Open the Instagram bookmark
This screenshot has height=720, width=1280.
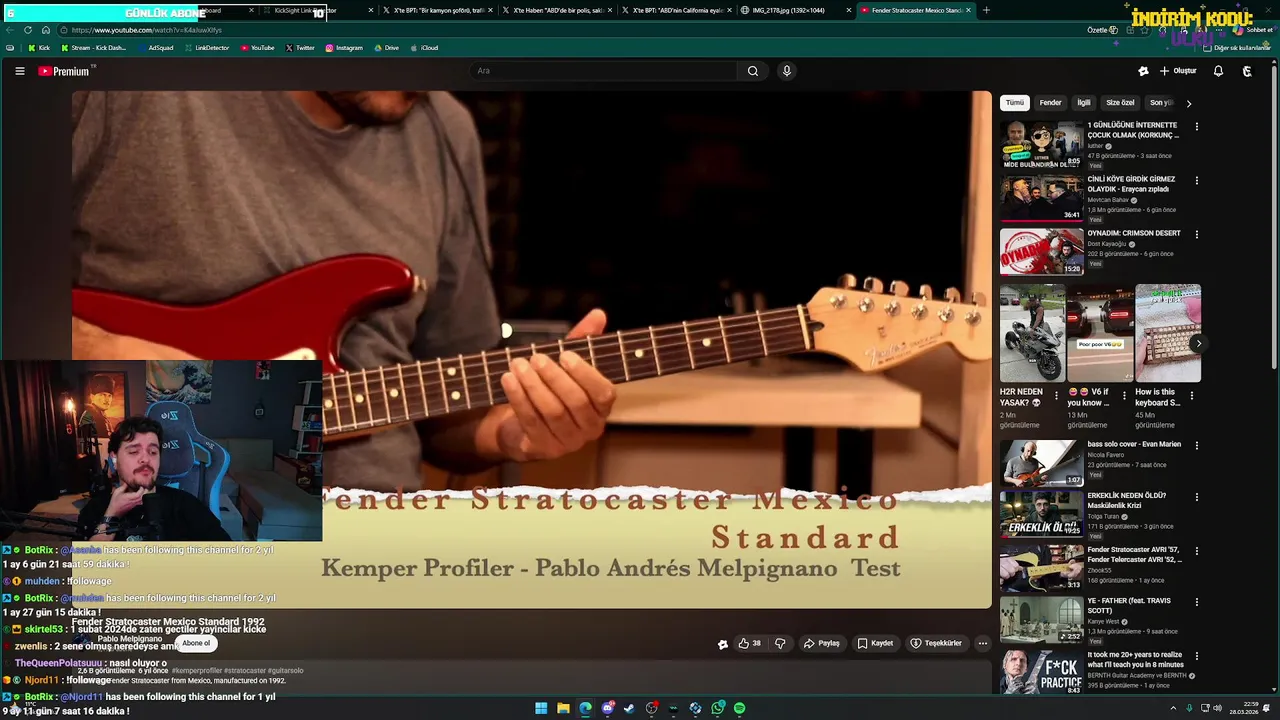[x=344, y=48]
